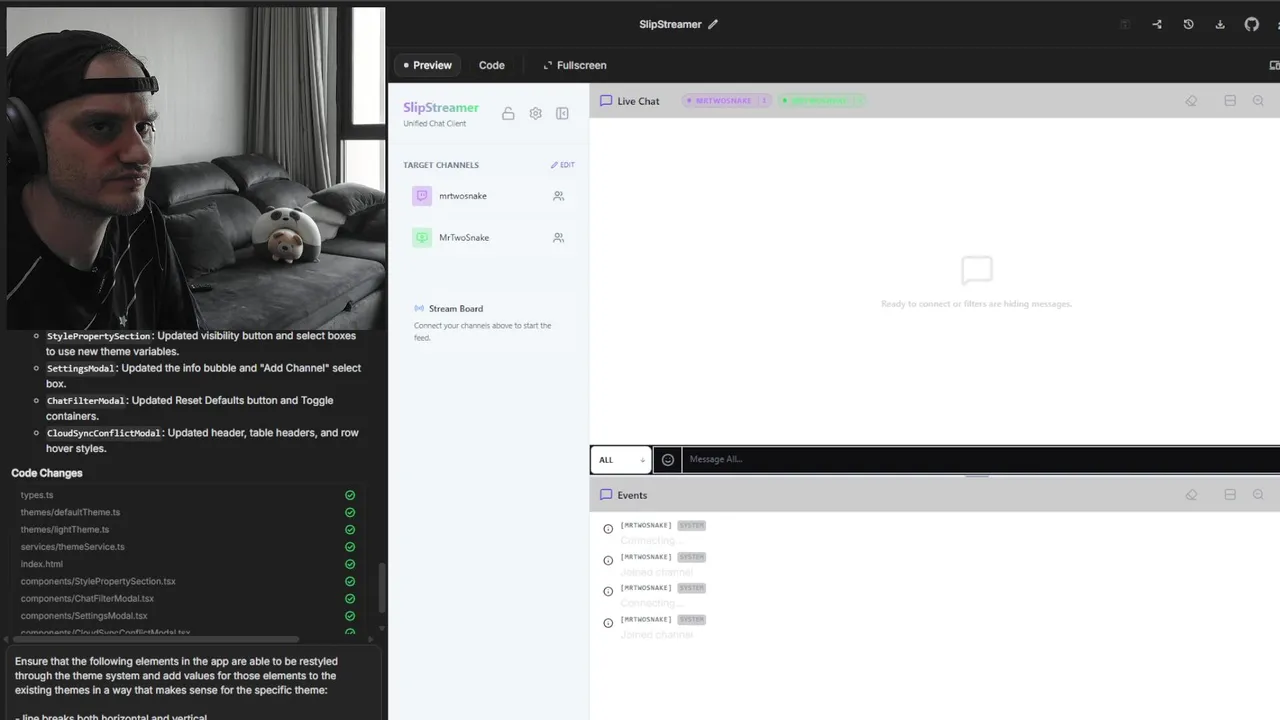
Task: Click the Code Changes heading
Action: 47,473
